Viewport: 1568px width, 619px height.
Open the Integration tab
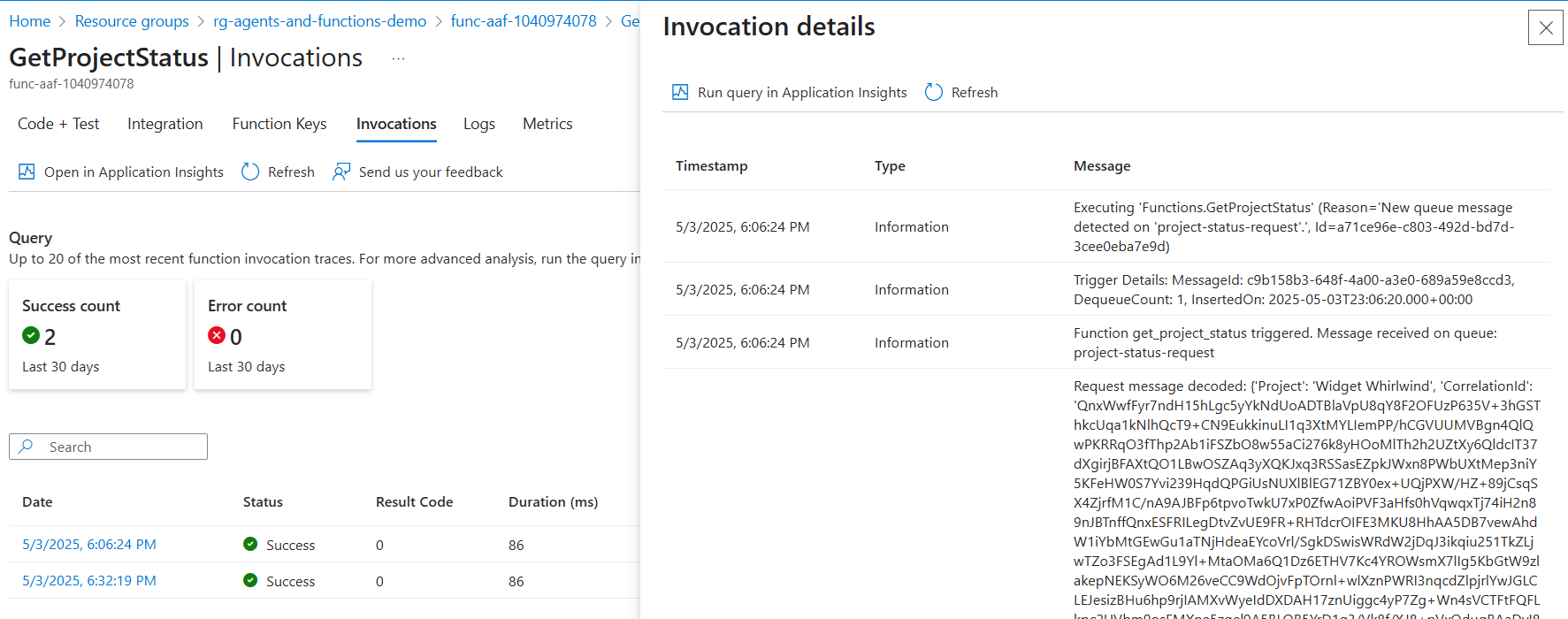[x=165, y=124]
